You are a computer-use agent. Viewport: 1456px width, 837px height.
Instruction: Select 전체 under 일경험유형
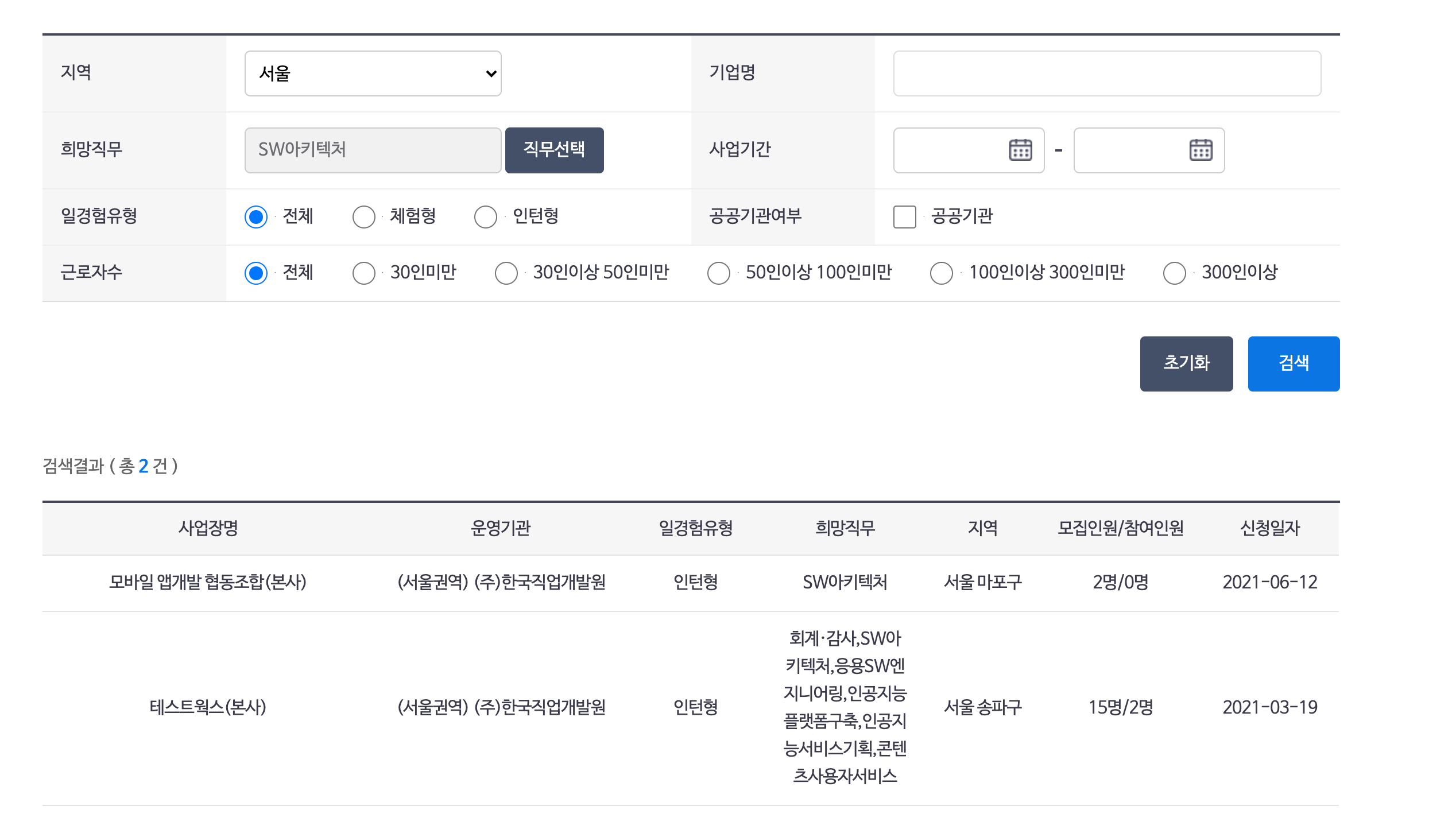pos(256,218)
